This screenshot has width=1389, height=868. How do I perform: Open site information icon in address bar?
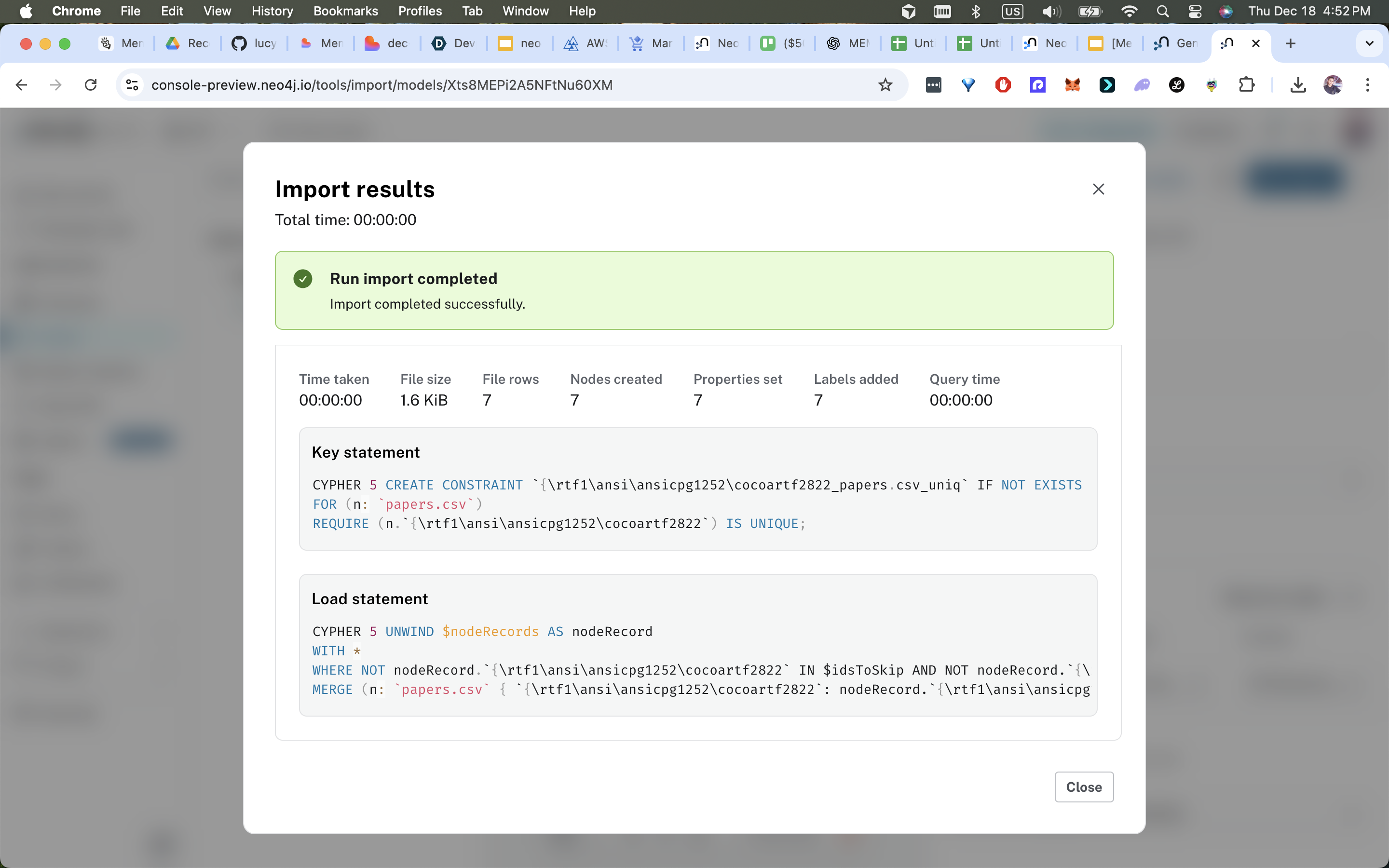tap(133, 85)
